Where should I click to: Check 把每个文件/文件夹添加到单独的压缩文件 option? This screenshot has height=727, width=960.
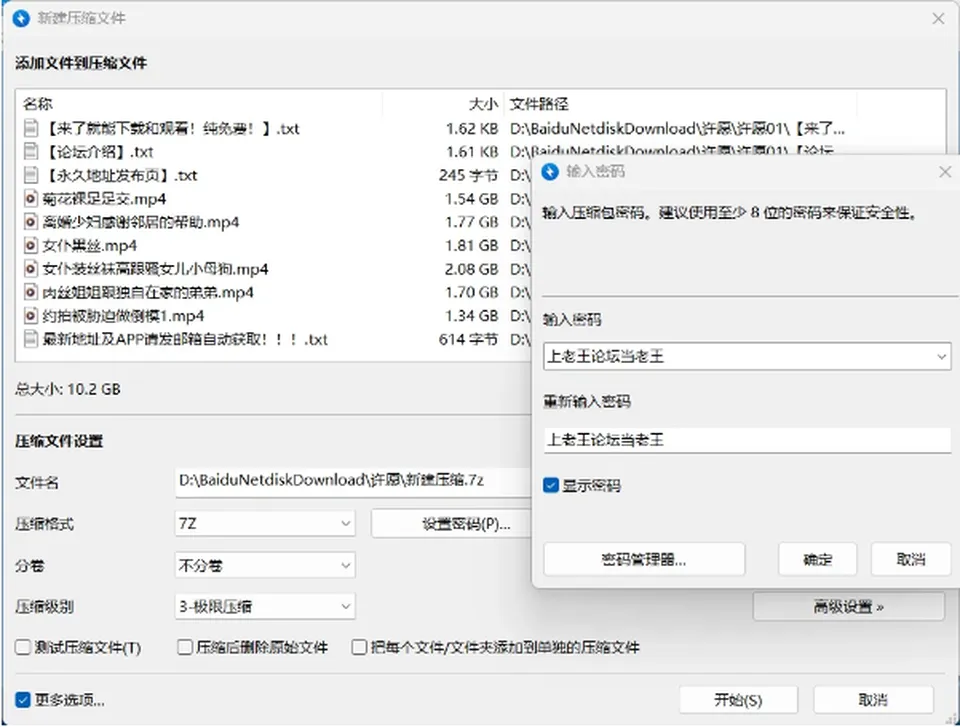(359, 647)
